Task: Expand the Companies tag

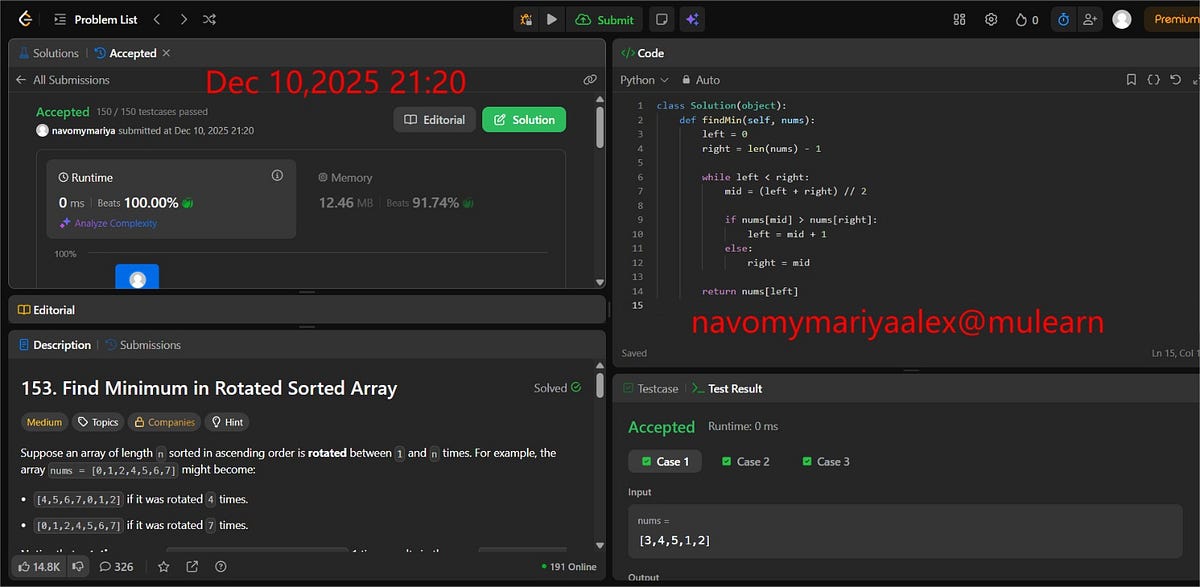Action: tap(164, 422)
